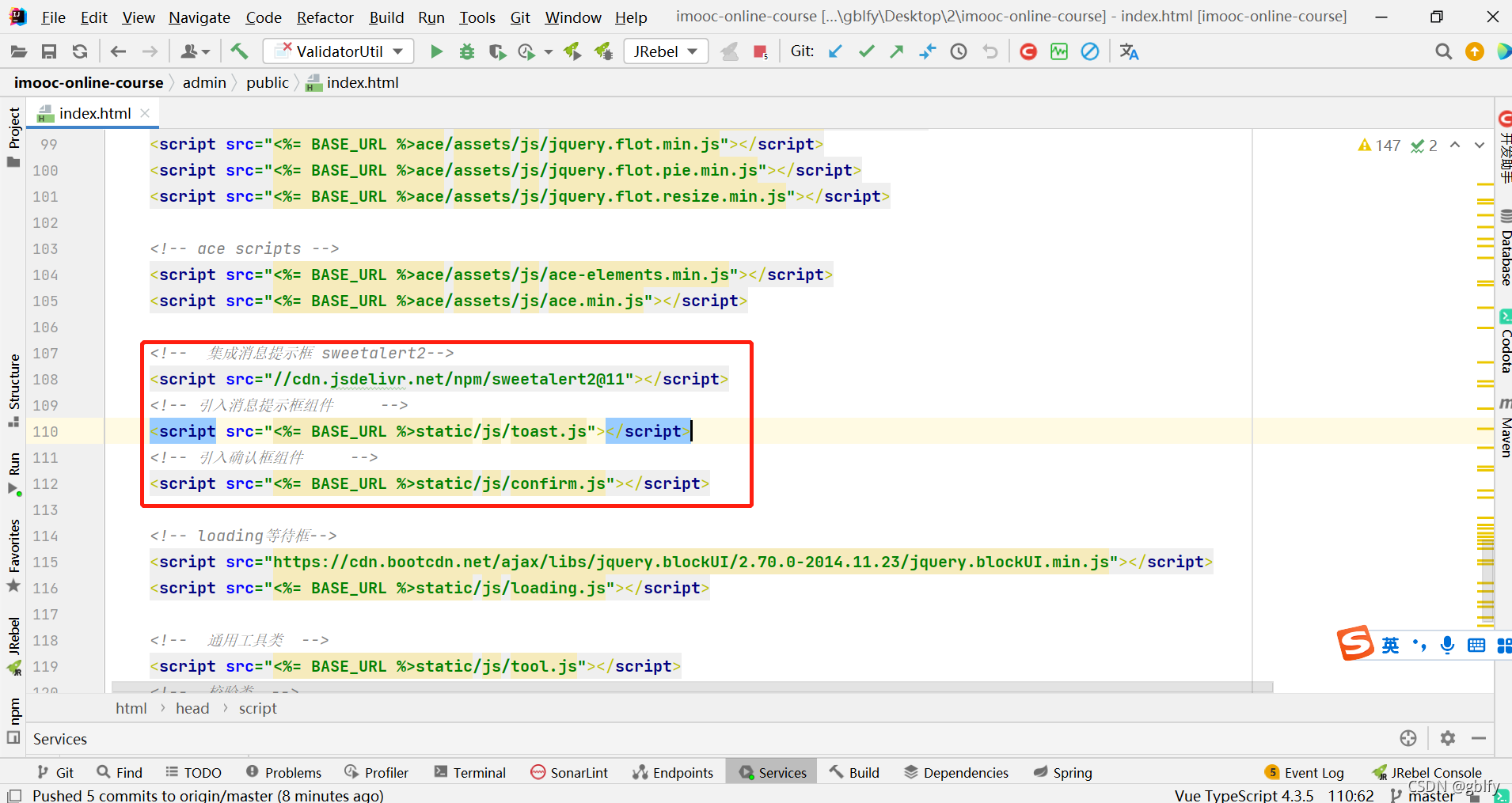Debug with JRebel rocket-bug icon

(604, 51)
